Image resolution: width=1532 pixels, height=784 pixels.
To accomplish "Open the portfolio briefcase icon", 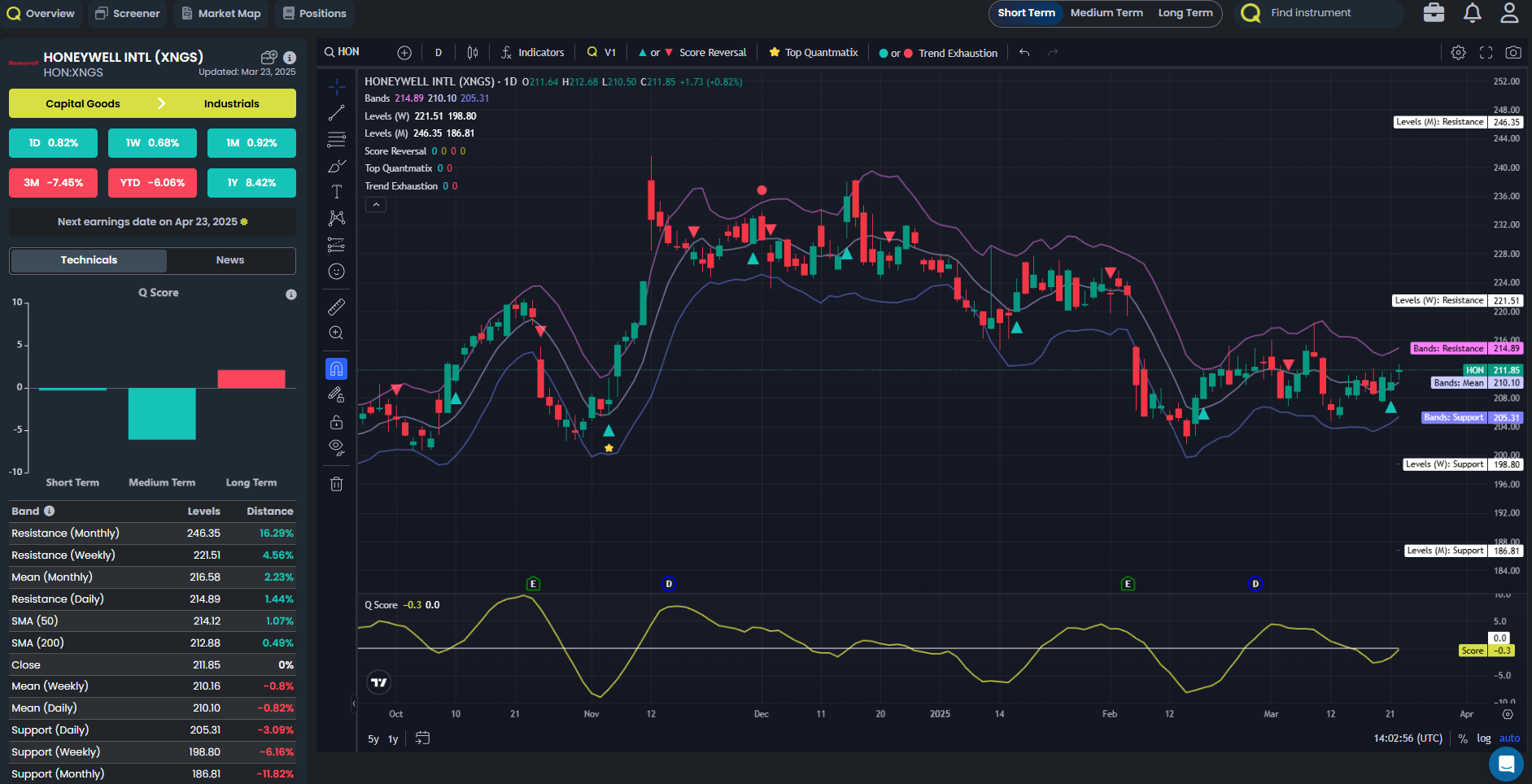I will tap(1434, 13).
